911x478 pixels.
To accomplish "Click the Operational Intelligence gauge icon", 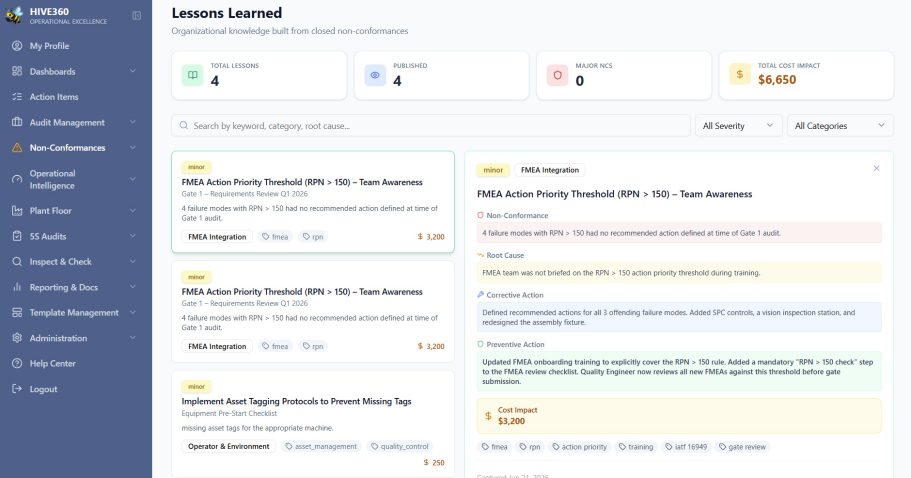I will (17, 179).
